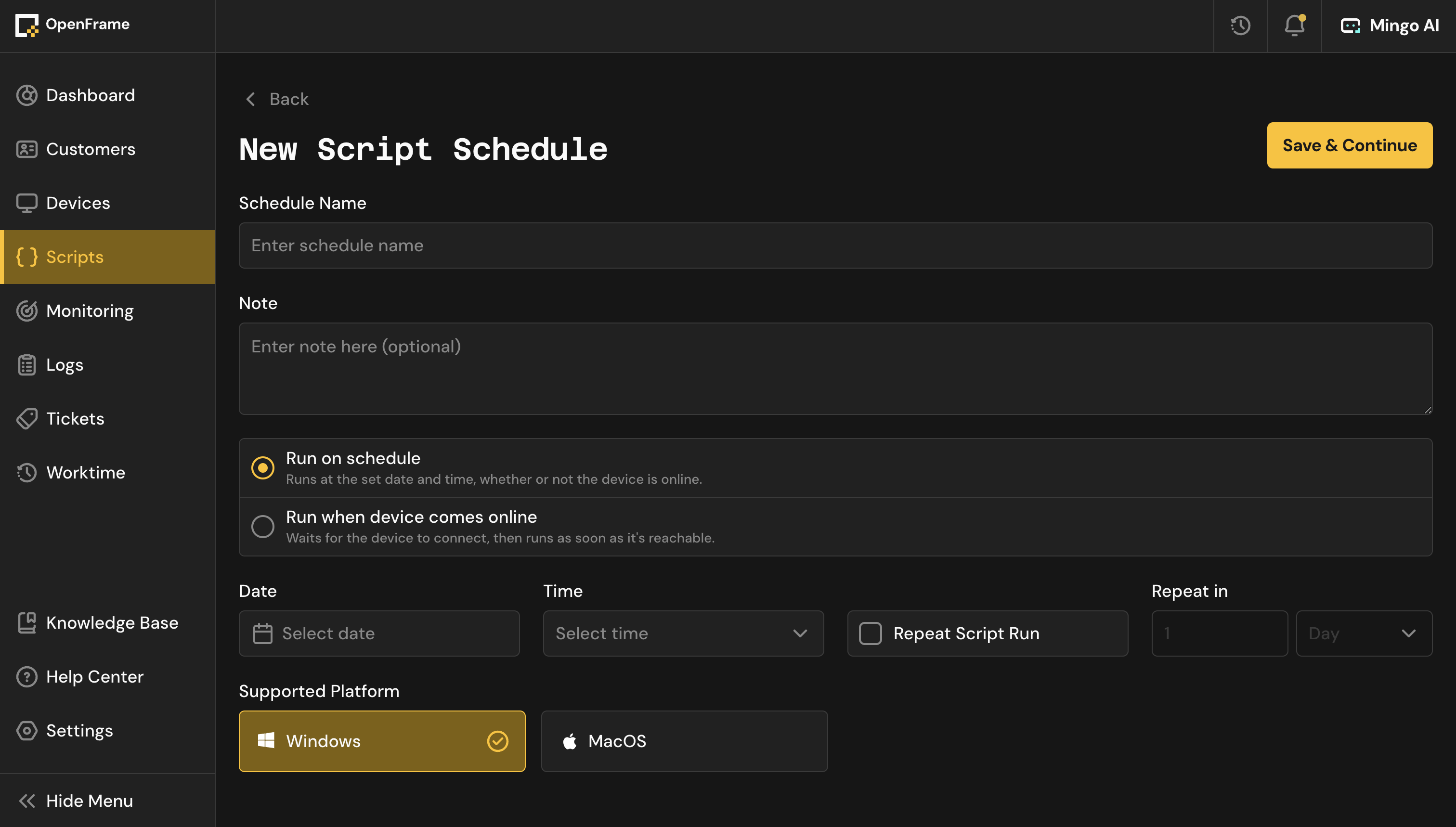Go to Customers menu item
This screenshot has height=827, width=1456.
(107, 149)
